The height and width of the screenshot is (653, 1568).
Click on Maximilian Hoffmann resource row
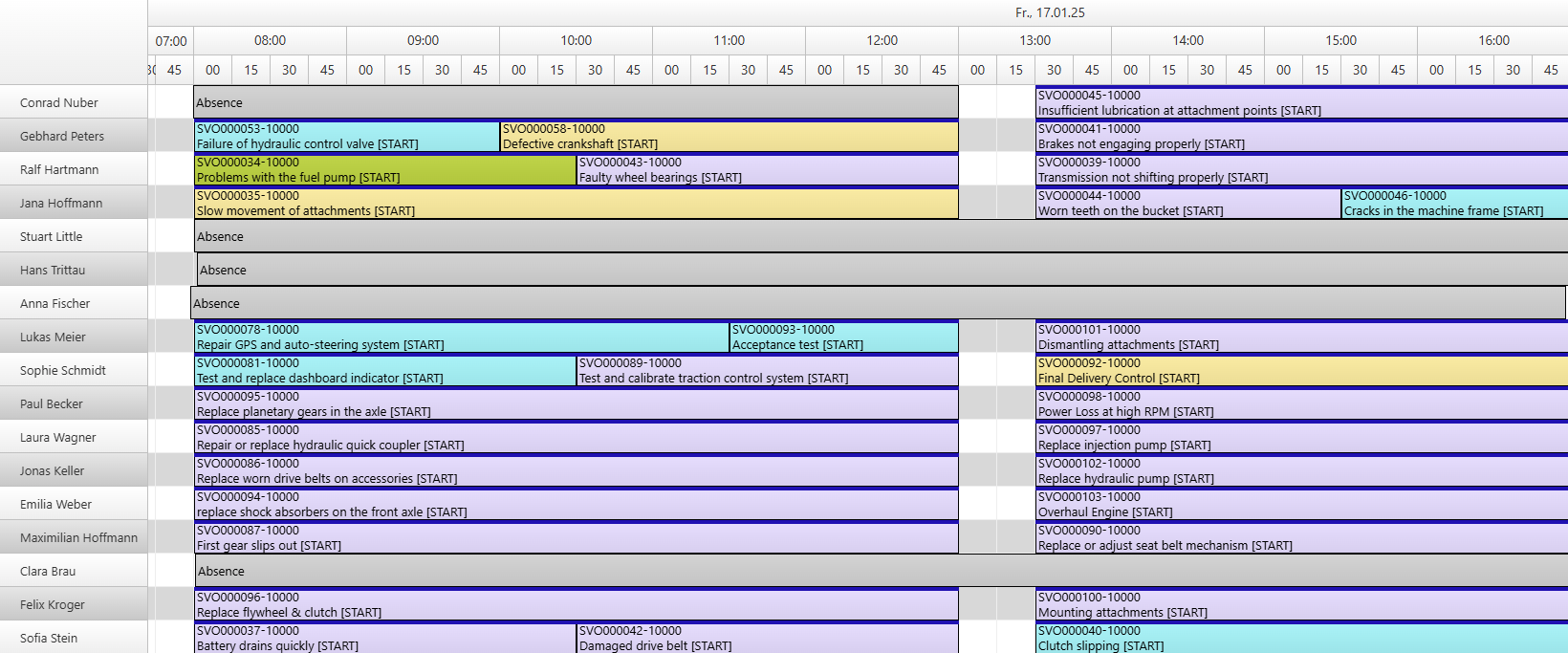point(78,537)
